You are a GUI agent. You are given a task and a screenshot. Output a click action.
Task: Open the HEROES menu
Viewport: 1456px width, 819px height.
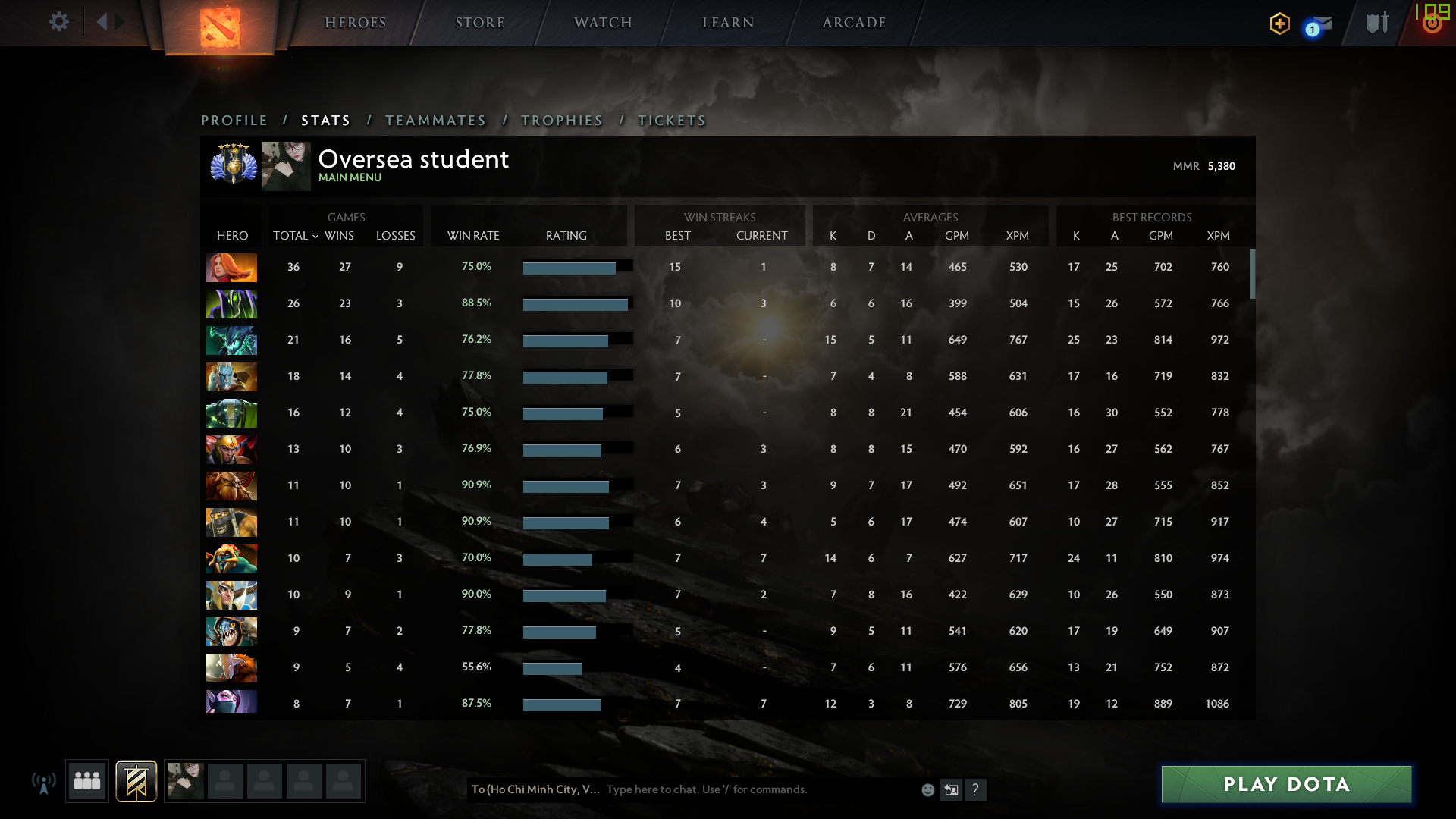(x=355, y=23)
